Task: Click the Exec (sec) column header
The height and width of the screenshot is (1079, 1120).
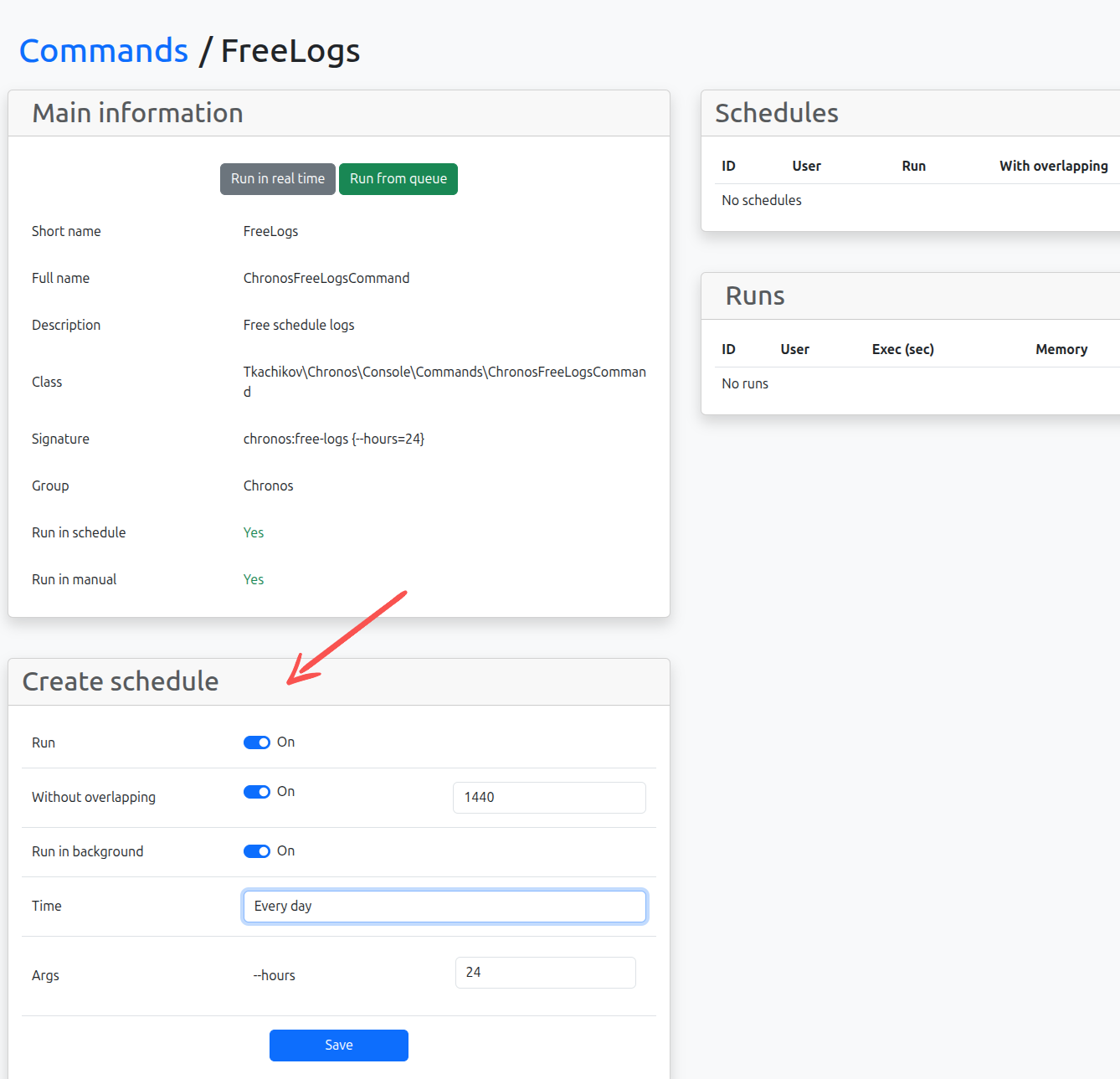Action: point(902,349)
